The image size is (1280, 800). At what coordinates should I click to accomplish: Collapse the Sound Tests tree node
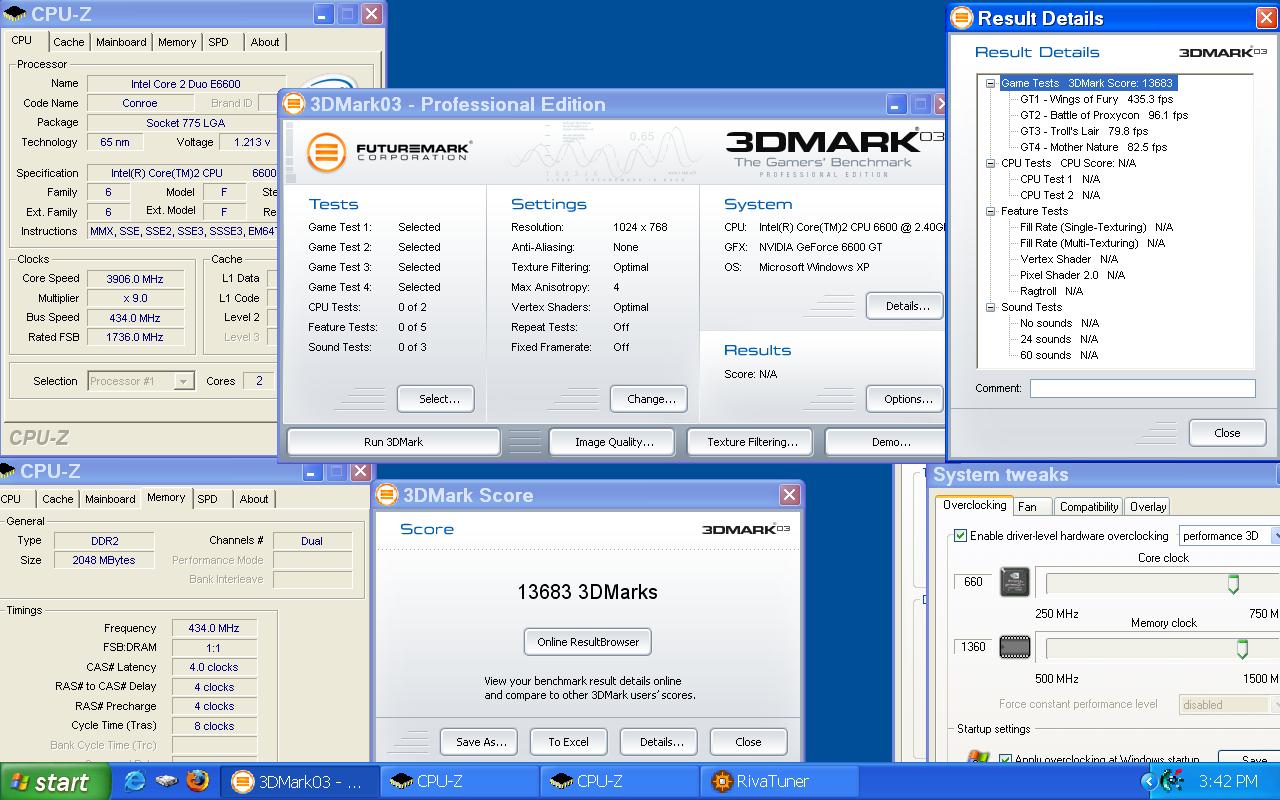991,307
